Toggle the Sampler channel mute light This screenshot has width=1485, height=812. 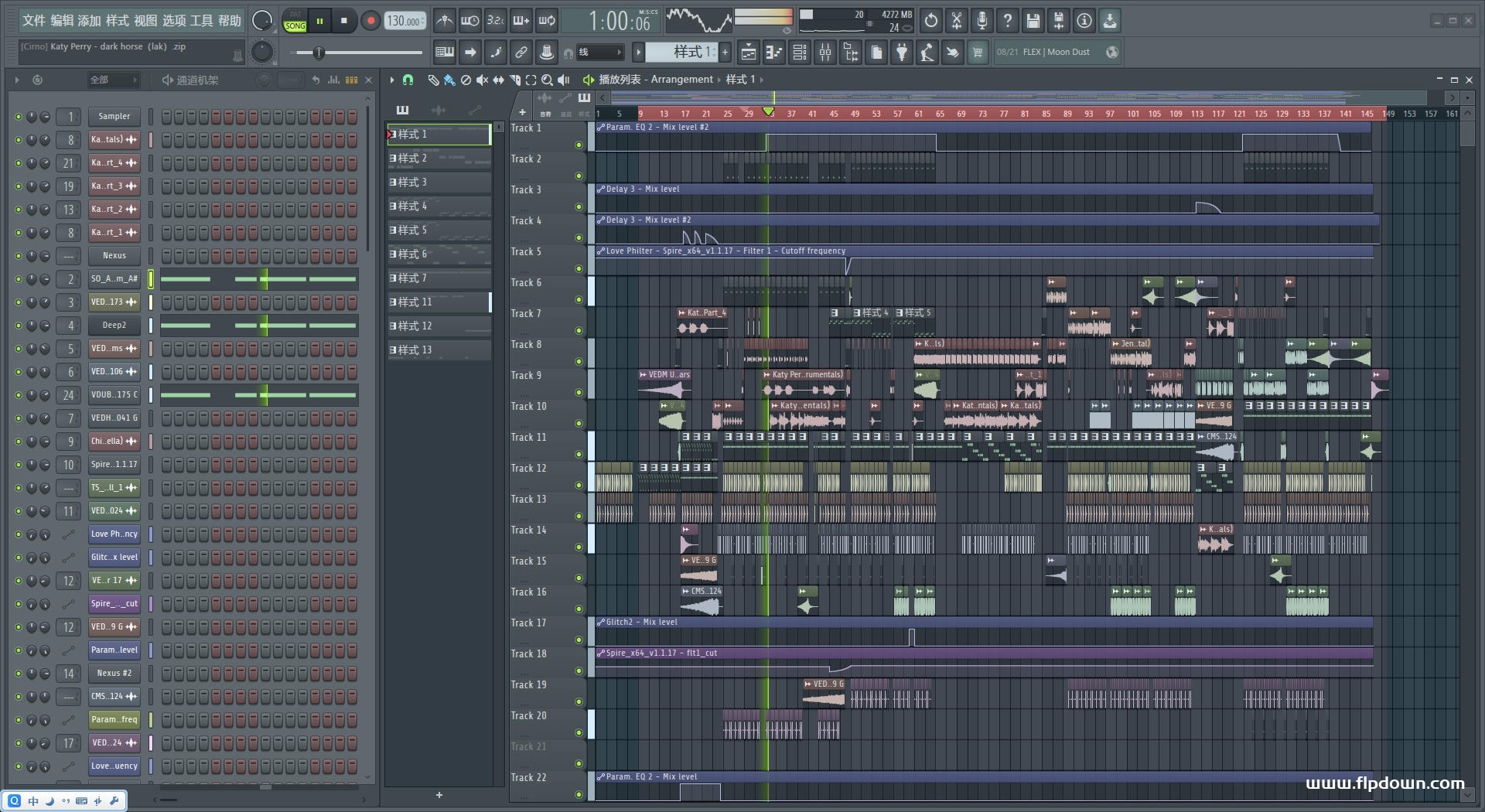pos(19,117)
